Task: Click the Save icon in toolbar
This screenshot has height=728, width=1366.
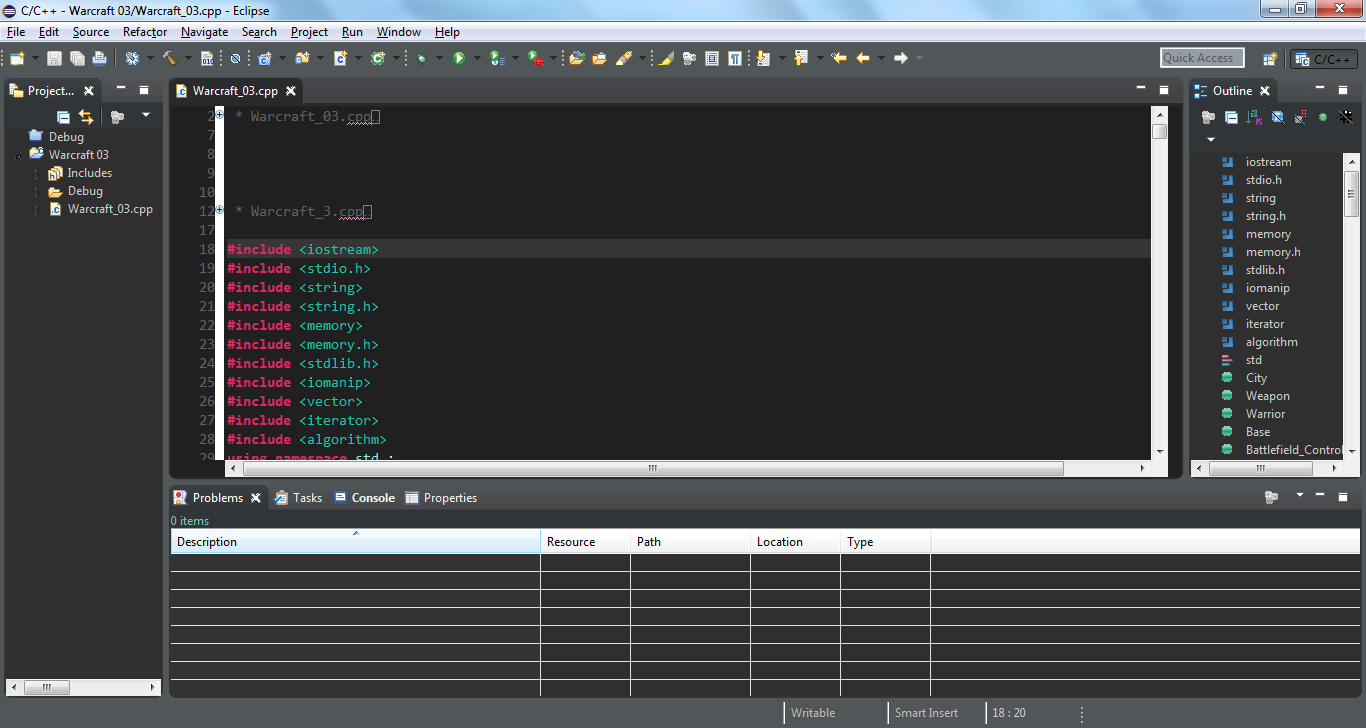Action: coord(54,58)
